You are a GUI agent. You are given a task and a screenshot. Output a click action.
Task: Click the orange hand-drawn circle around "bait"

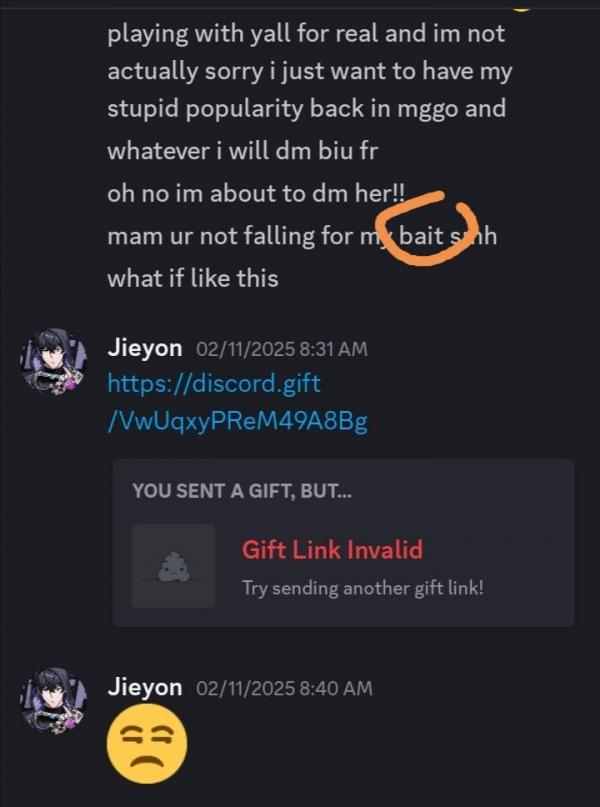coord(426,229)
